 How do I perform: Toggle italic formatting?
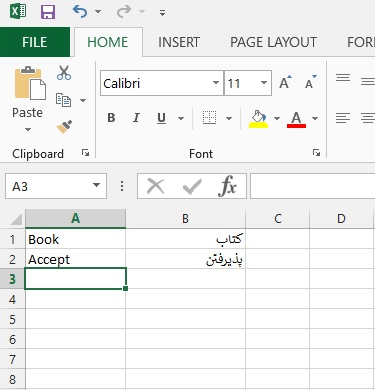136,118
